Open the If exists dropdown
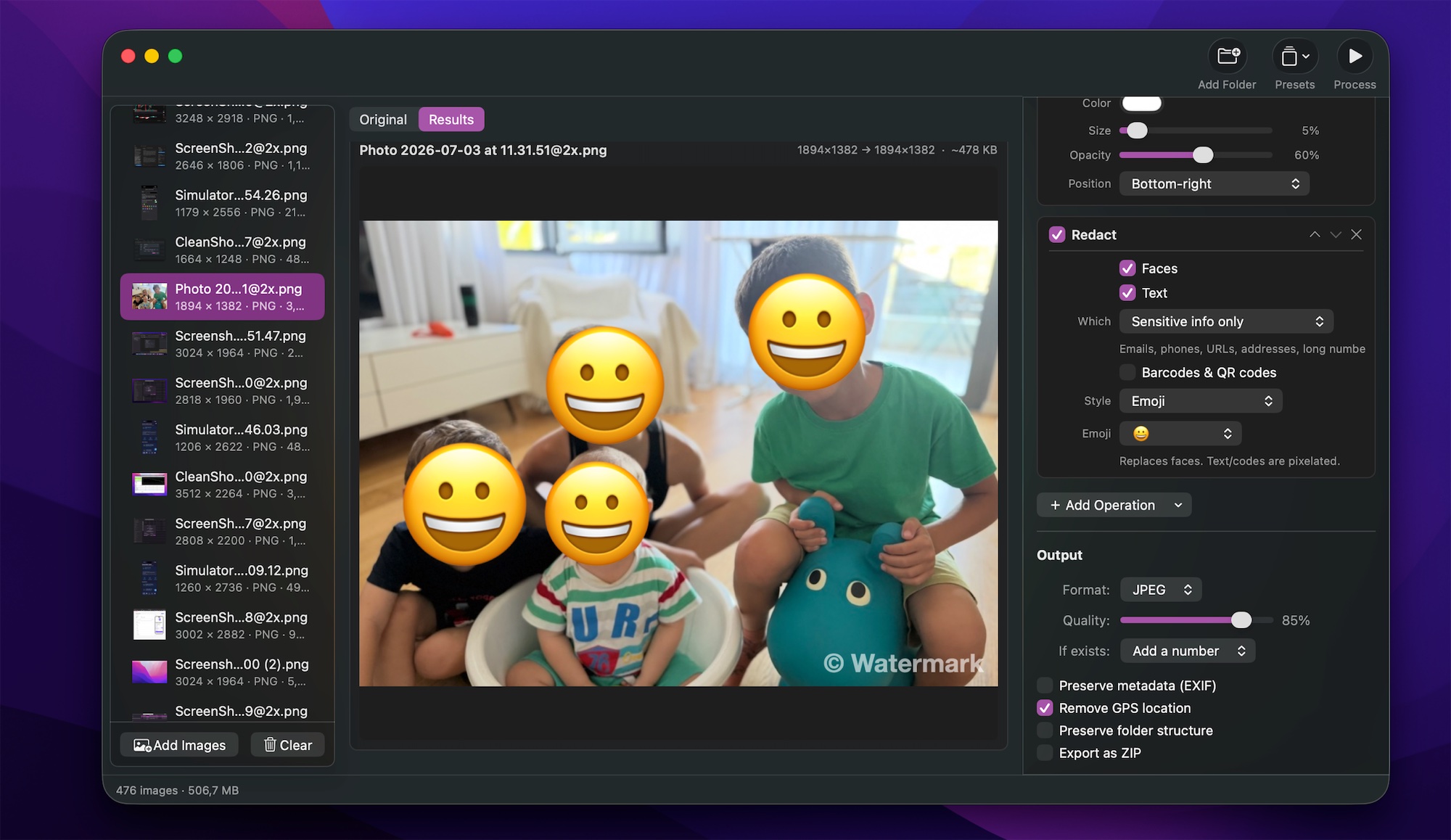The width and height of the screenshot is (1451, 840). point(1188,651)
